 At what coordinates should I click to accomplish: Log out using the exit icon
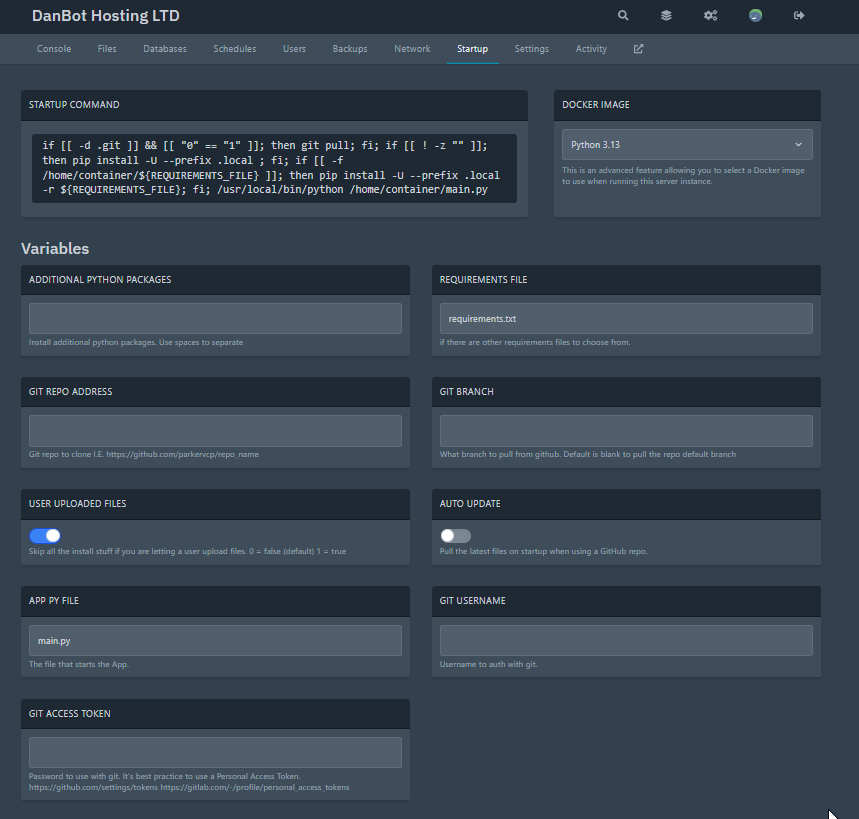798,16
